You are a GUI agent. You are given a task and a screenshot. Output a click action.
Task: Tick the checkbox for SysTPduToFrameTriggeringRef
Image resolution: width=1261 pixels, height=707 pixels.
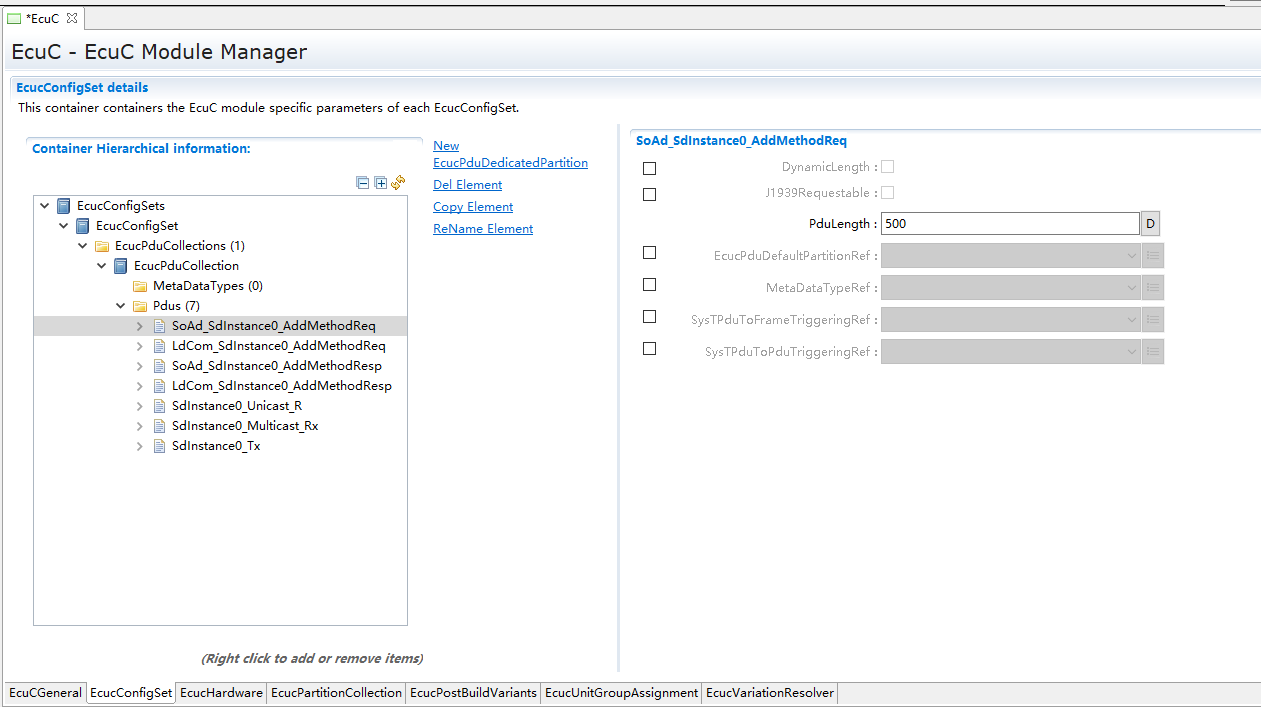pyautogui.click(x=649, y=317)
